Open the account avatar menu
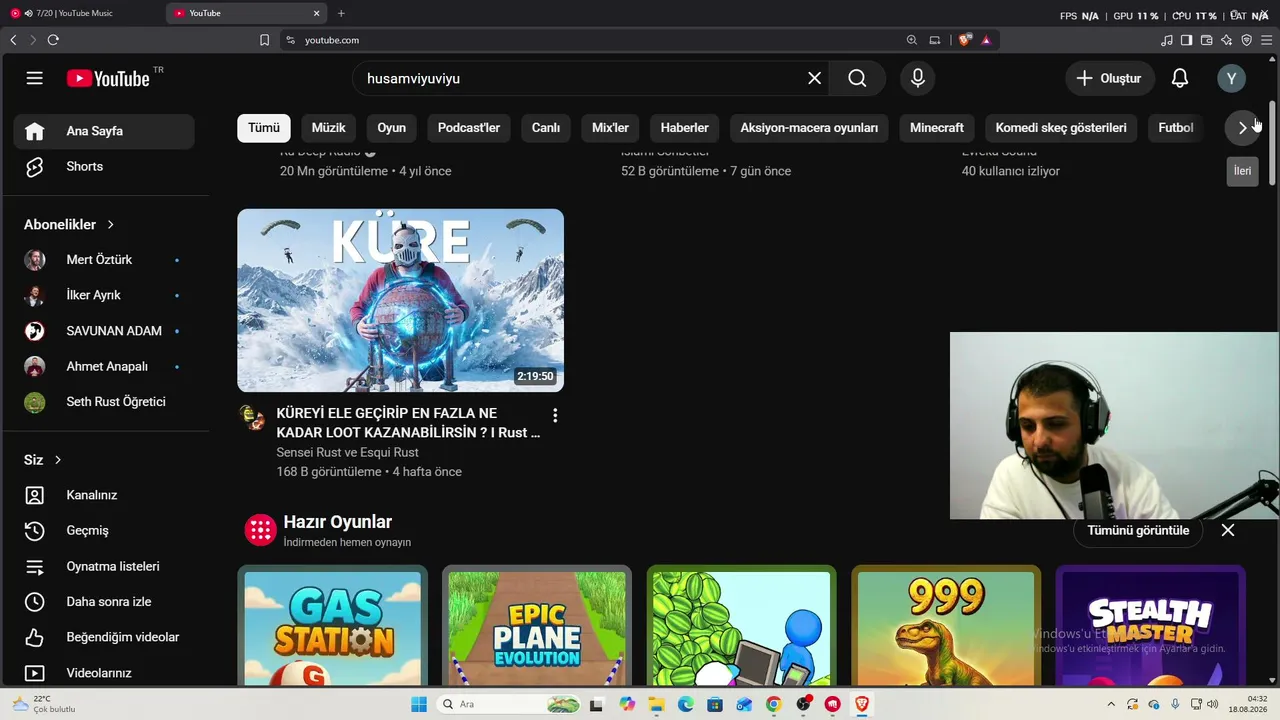This screenshot has height=720, width=1280. pyautogui.click(x=1231, y=78)
